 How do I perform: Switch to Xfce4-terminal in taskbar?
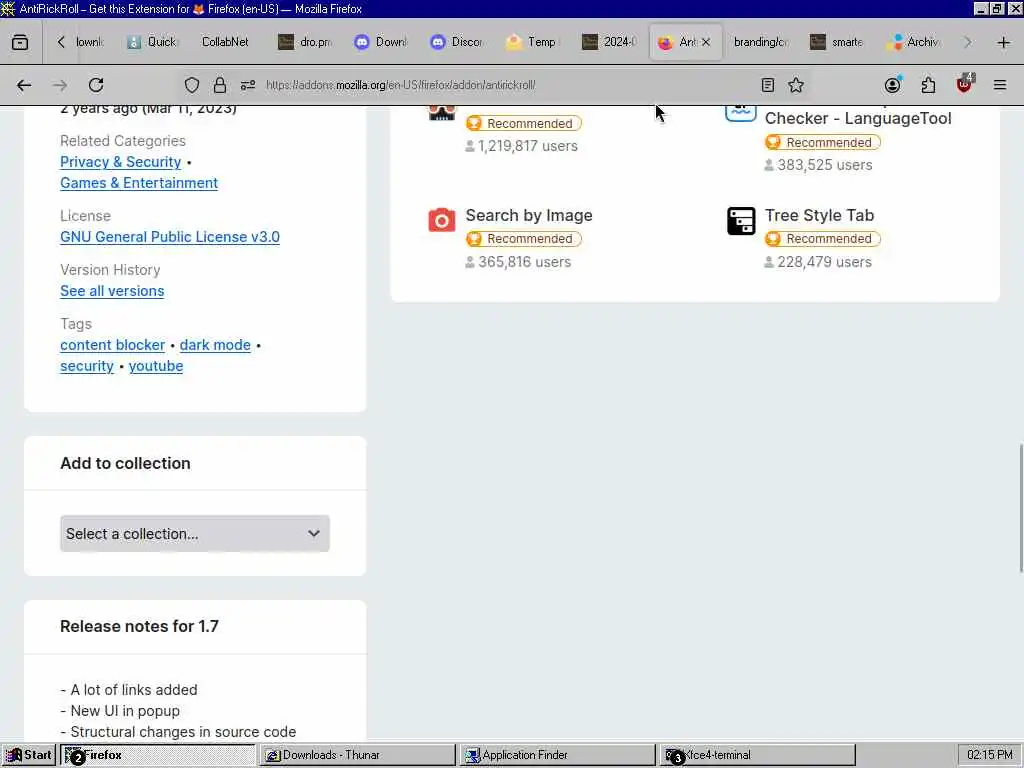tap(757, 755)
